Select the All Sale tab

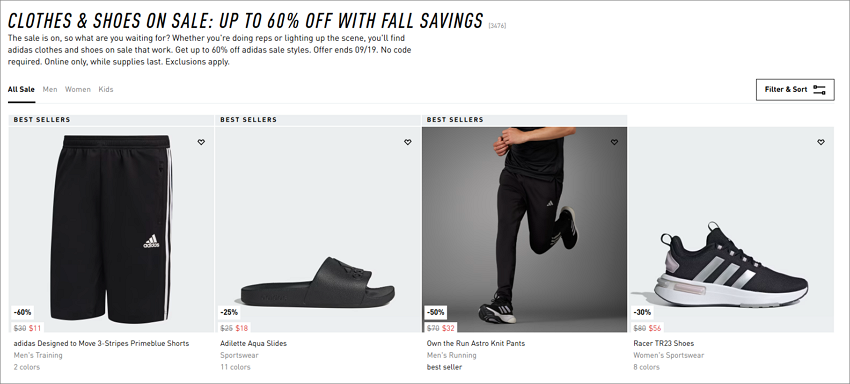21,89
